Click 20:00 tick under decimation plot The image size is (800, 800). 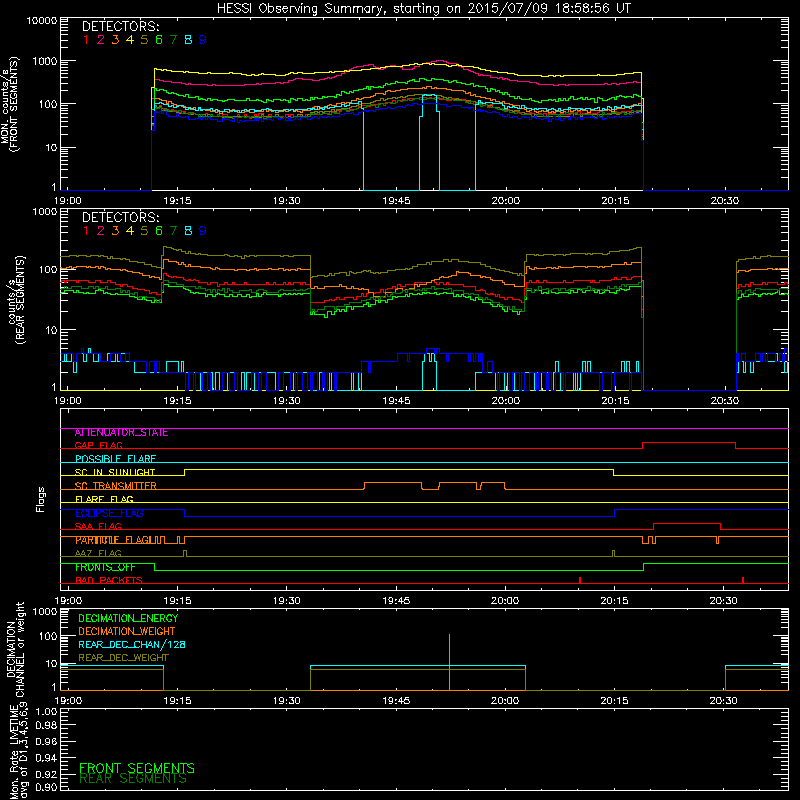[505, 701]
